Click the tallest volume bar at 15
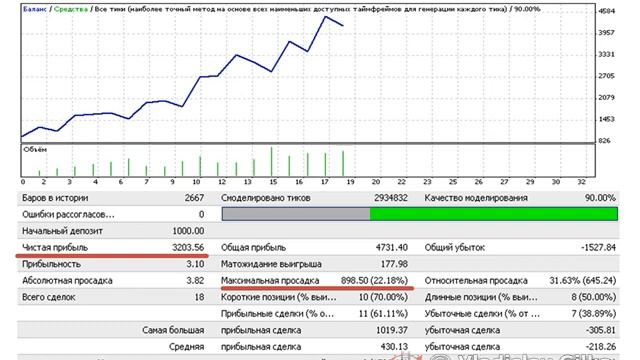The height and width of the screenshot is (360, 640). pos(271,162)
